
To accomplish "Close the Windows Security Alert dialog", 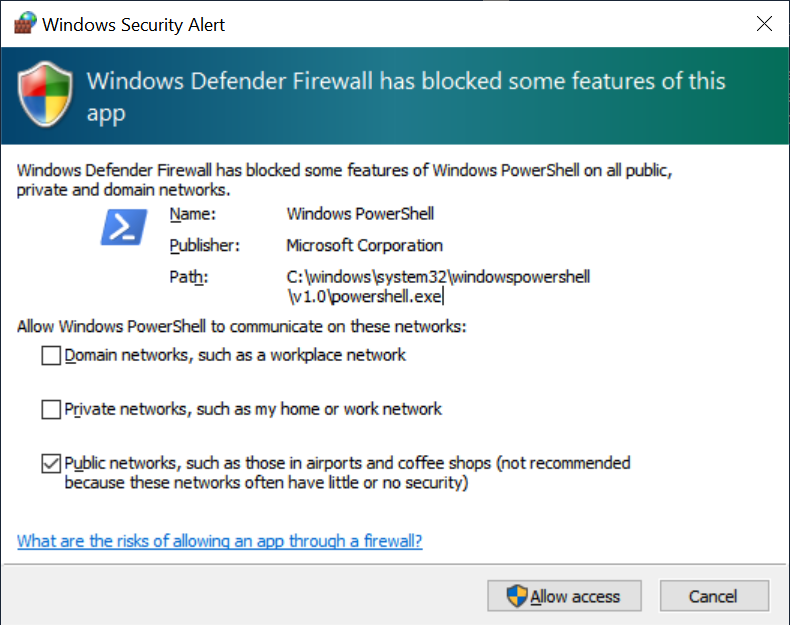I will (764, 24).
